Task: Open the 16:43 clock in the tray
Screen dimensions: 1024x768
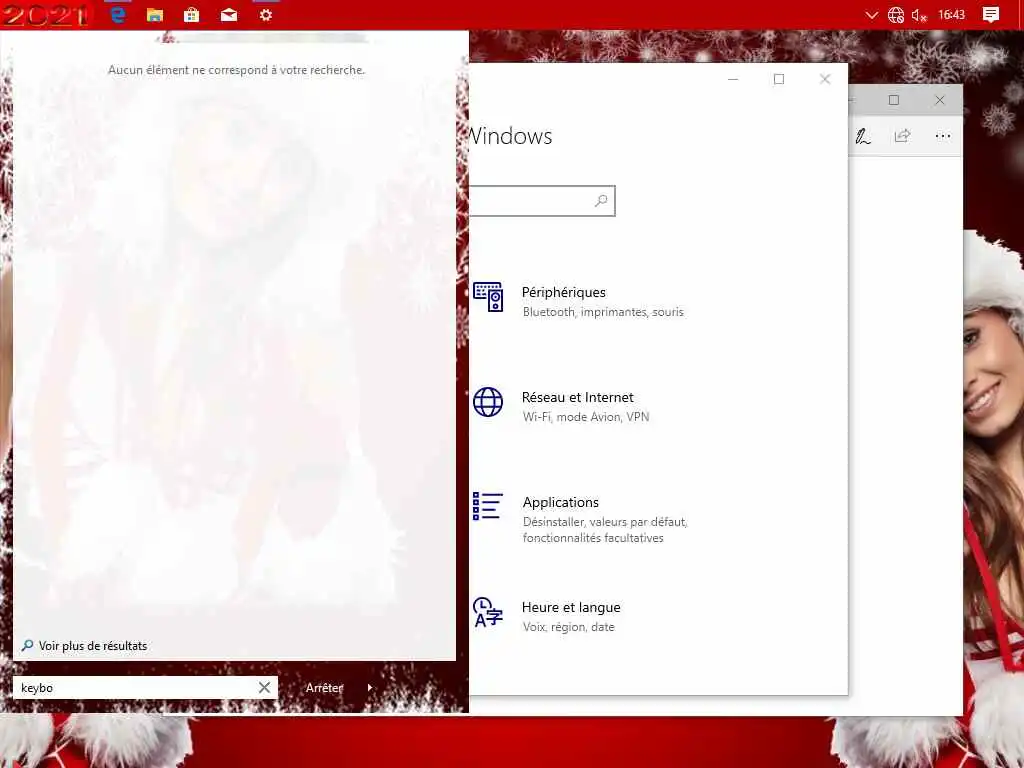Action: pos(952,14)
